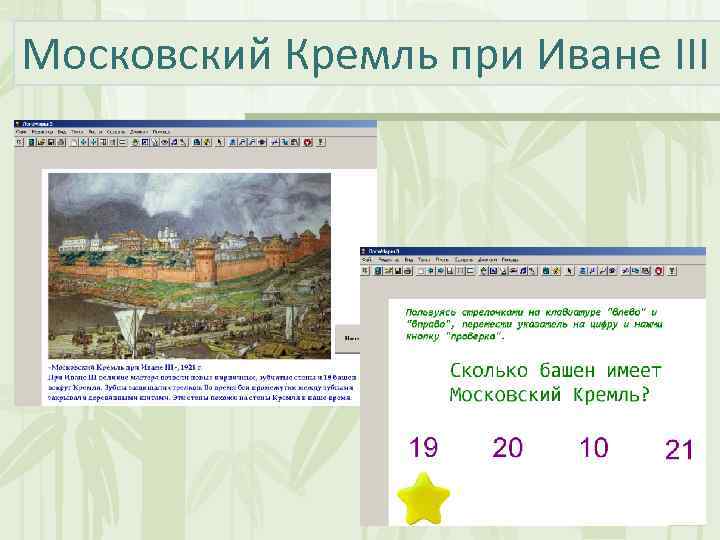Click the yellow star pointer under 19
This screenshot has height=540, width=720.
(x=423, y=499)
